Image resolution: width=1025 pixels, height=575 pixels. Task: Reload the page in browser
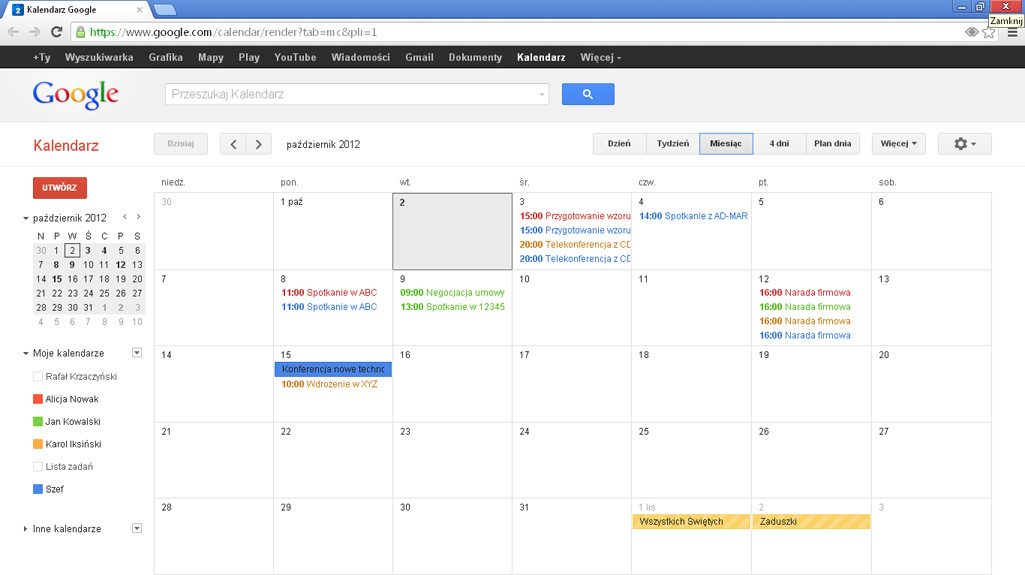(57, 31)
